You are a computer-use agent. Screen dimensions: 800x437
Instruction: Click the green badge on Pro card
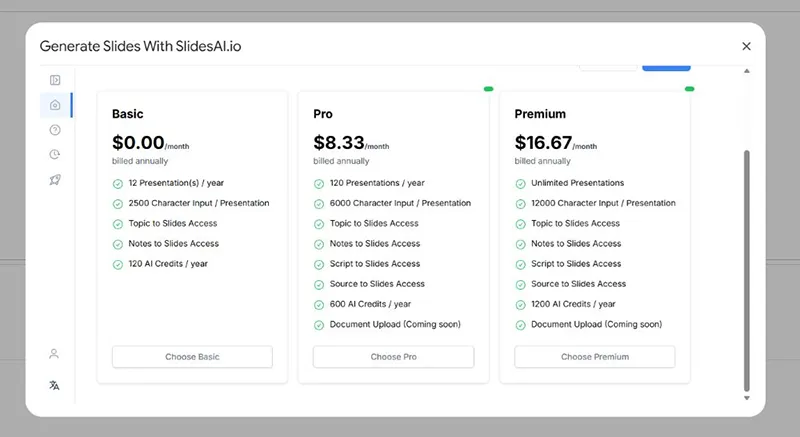click(x=488, y=89)
